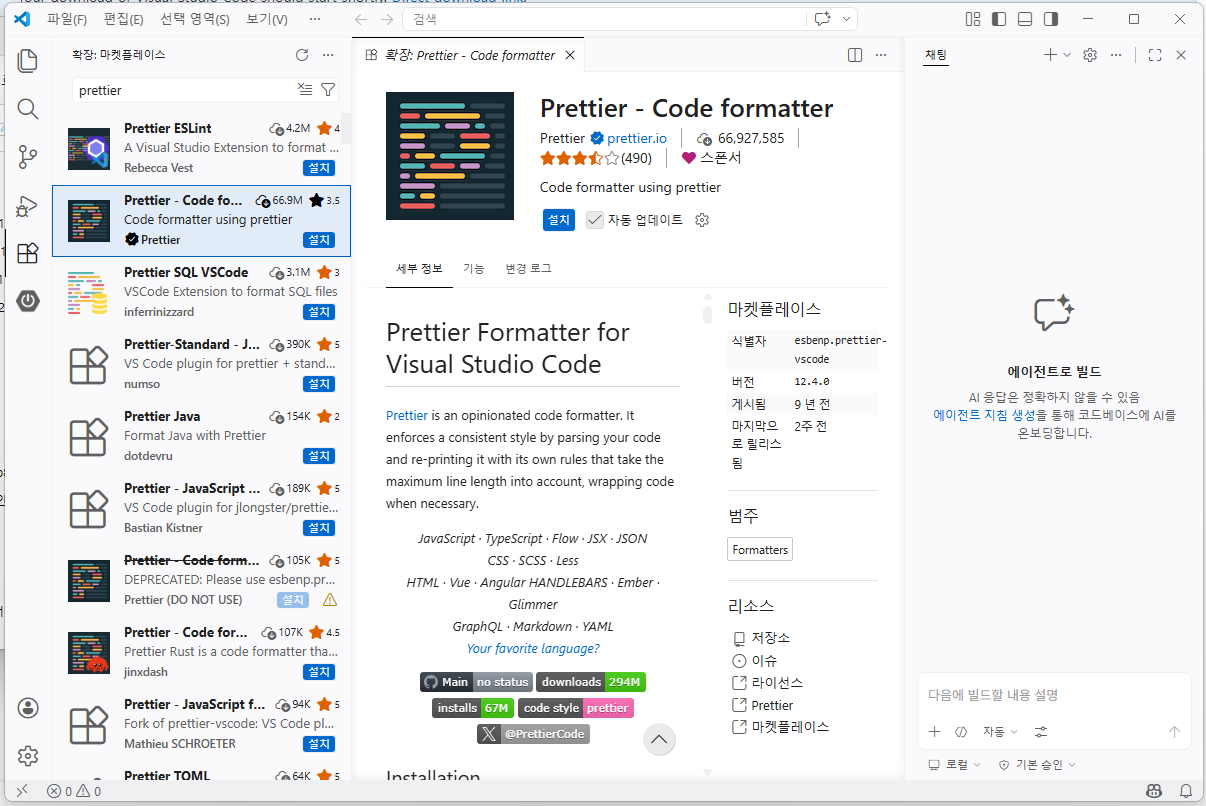Click the scroll-to-top round arrow button
This screenshot has width=1206, height=806.
pos(658,740)
